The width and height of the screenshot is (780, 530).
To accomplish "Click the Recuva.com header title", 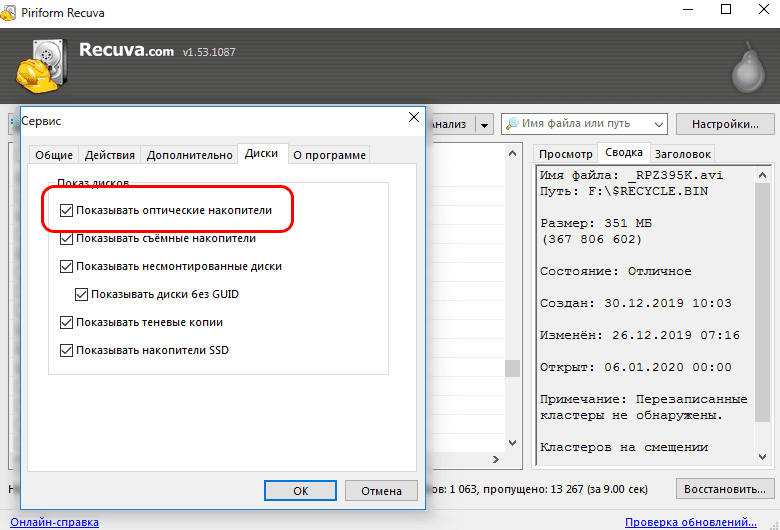I will (x=126, y=50).
